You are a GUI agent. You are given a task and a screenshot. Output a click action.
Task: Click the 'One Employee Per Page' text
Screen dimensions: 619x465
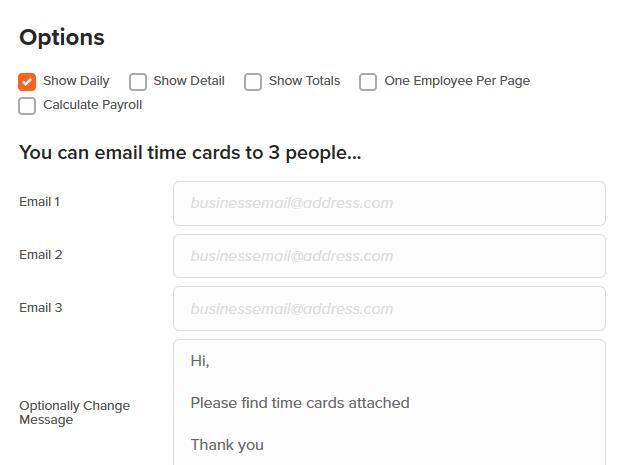(457, 81)
